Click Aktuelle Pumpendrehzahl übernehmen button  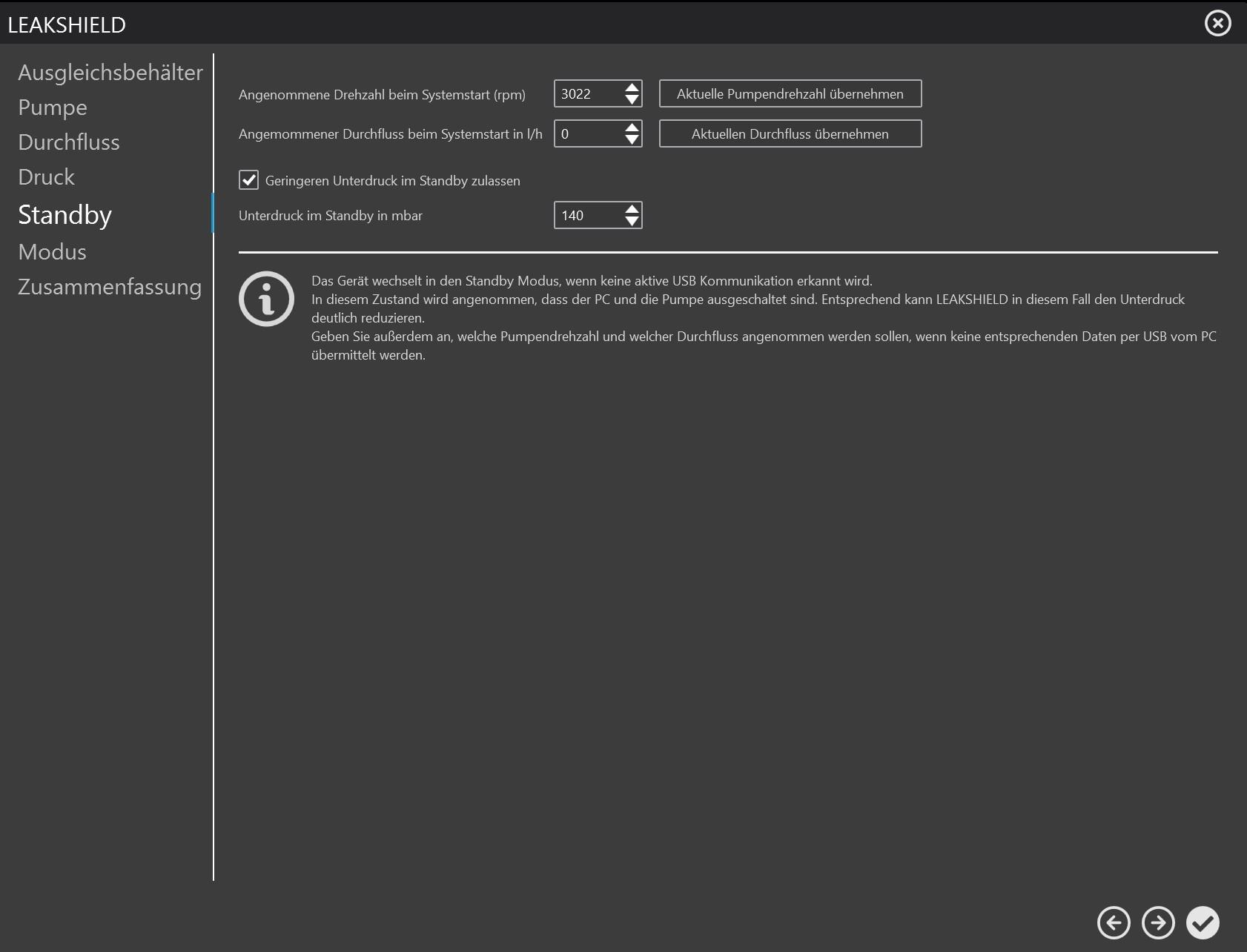click(790, 94)
